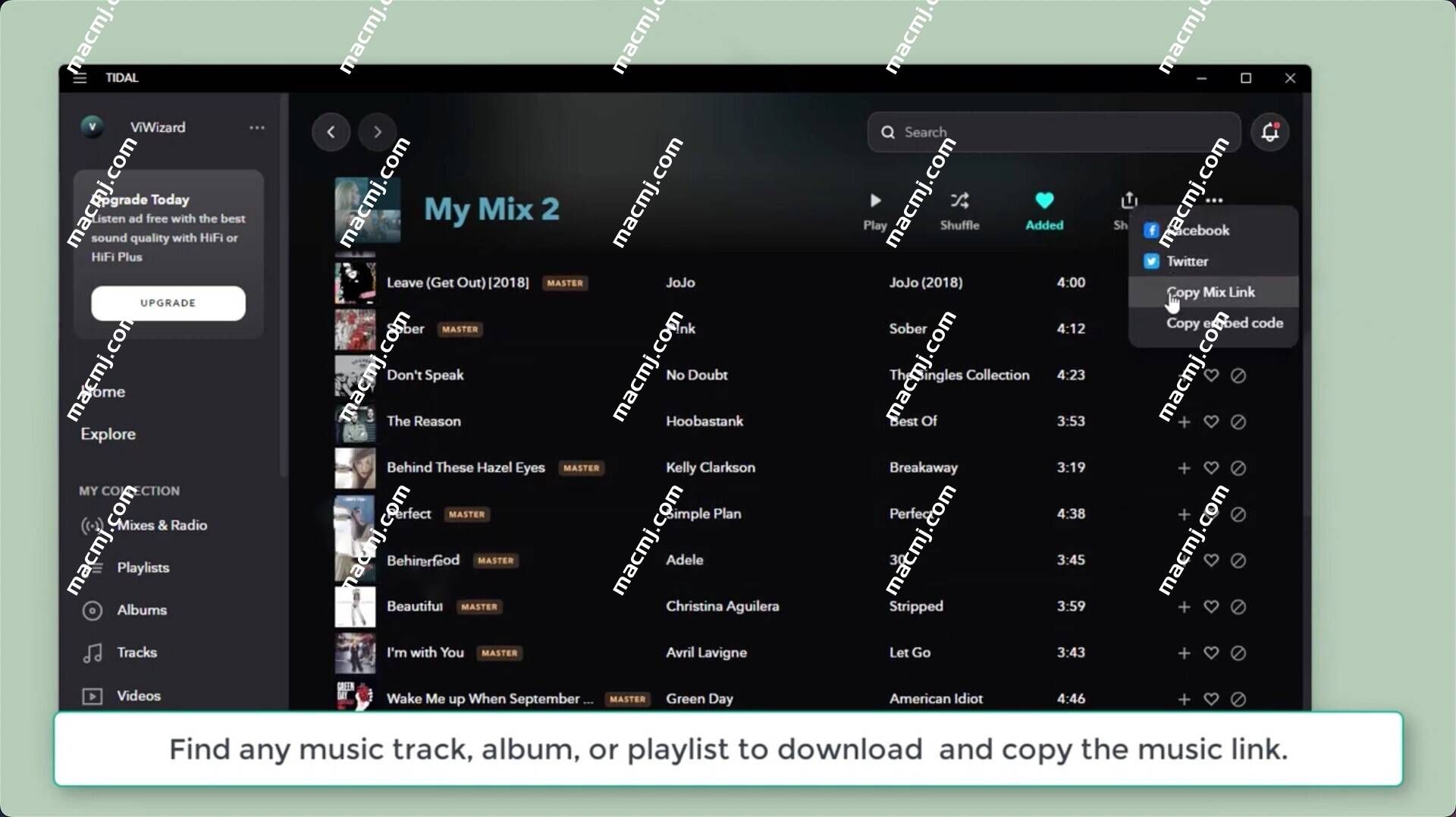
Task: Click the Albums disc icon
Action: point(92,611)
